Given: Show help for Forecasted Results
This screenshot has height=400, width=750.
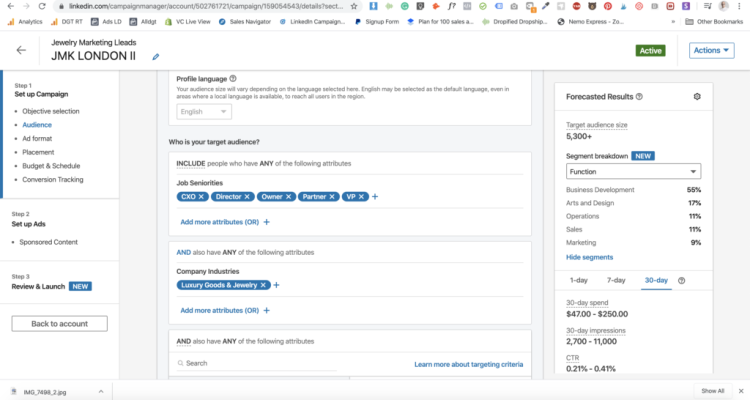Looking at the screenshot, I should coord(639,97).
